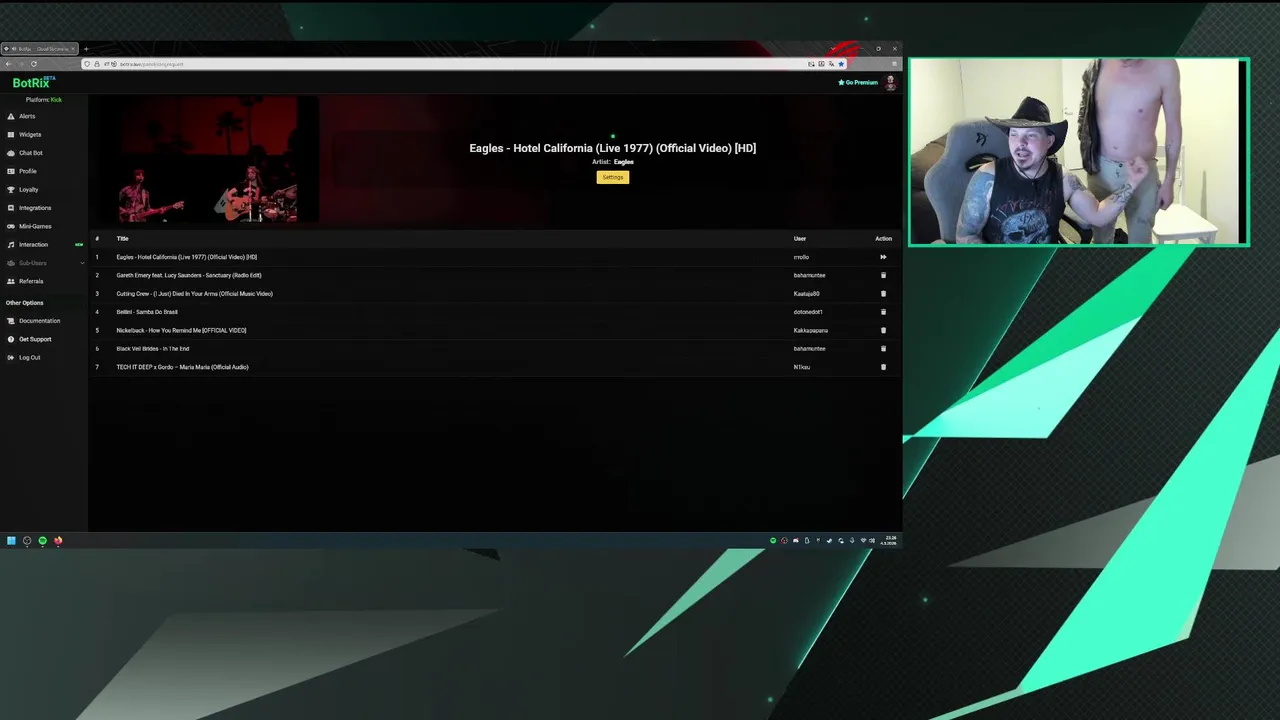Image resolution: width=1280 pixels, height=720 pixels.
Task: Expand the Sub-Users chevron
Action: point(82,263)
